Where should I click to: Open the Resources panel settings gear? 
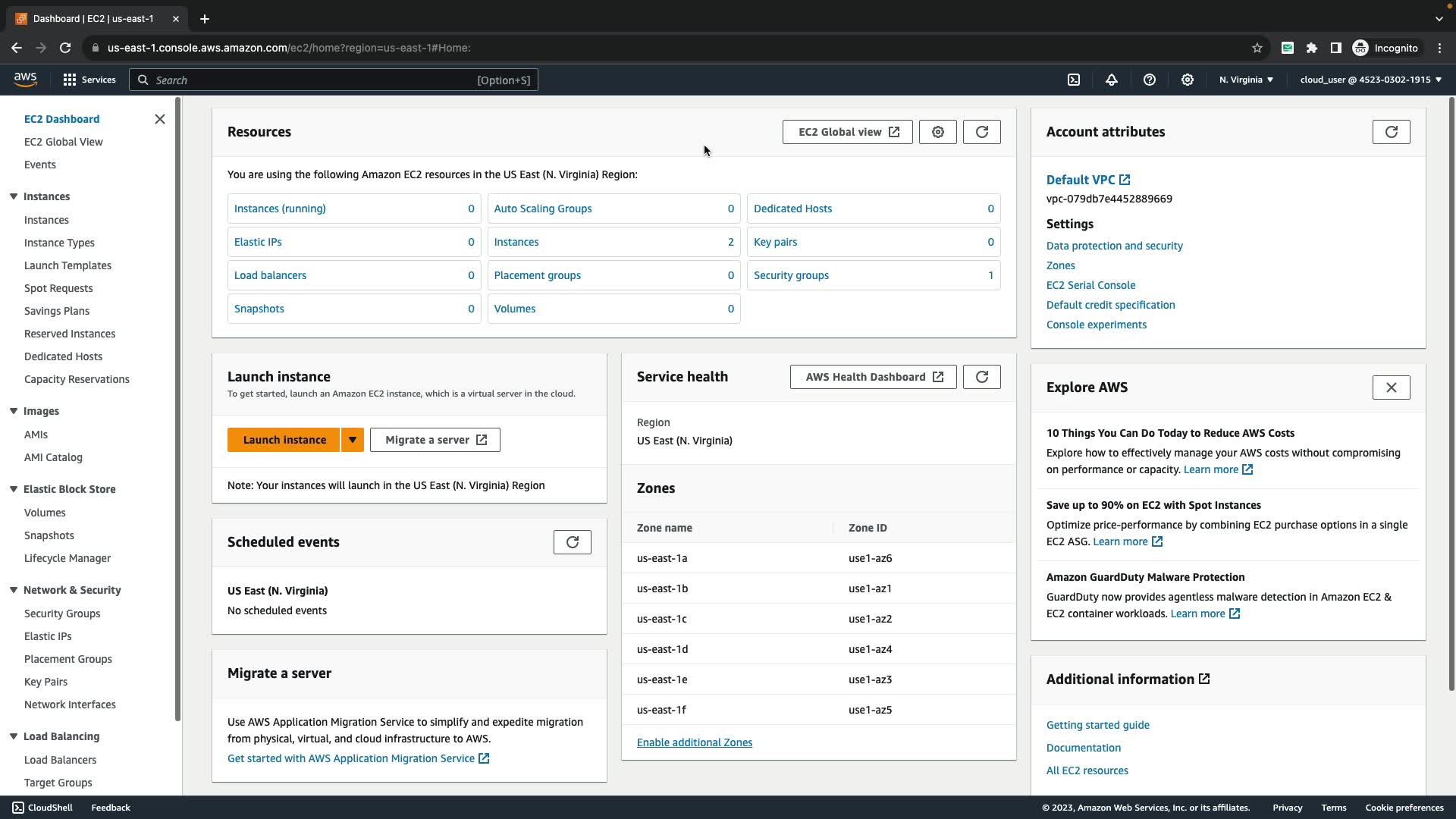click(938, 132)
